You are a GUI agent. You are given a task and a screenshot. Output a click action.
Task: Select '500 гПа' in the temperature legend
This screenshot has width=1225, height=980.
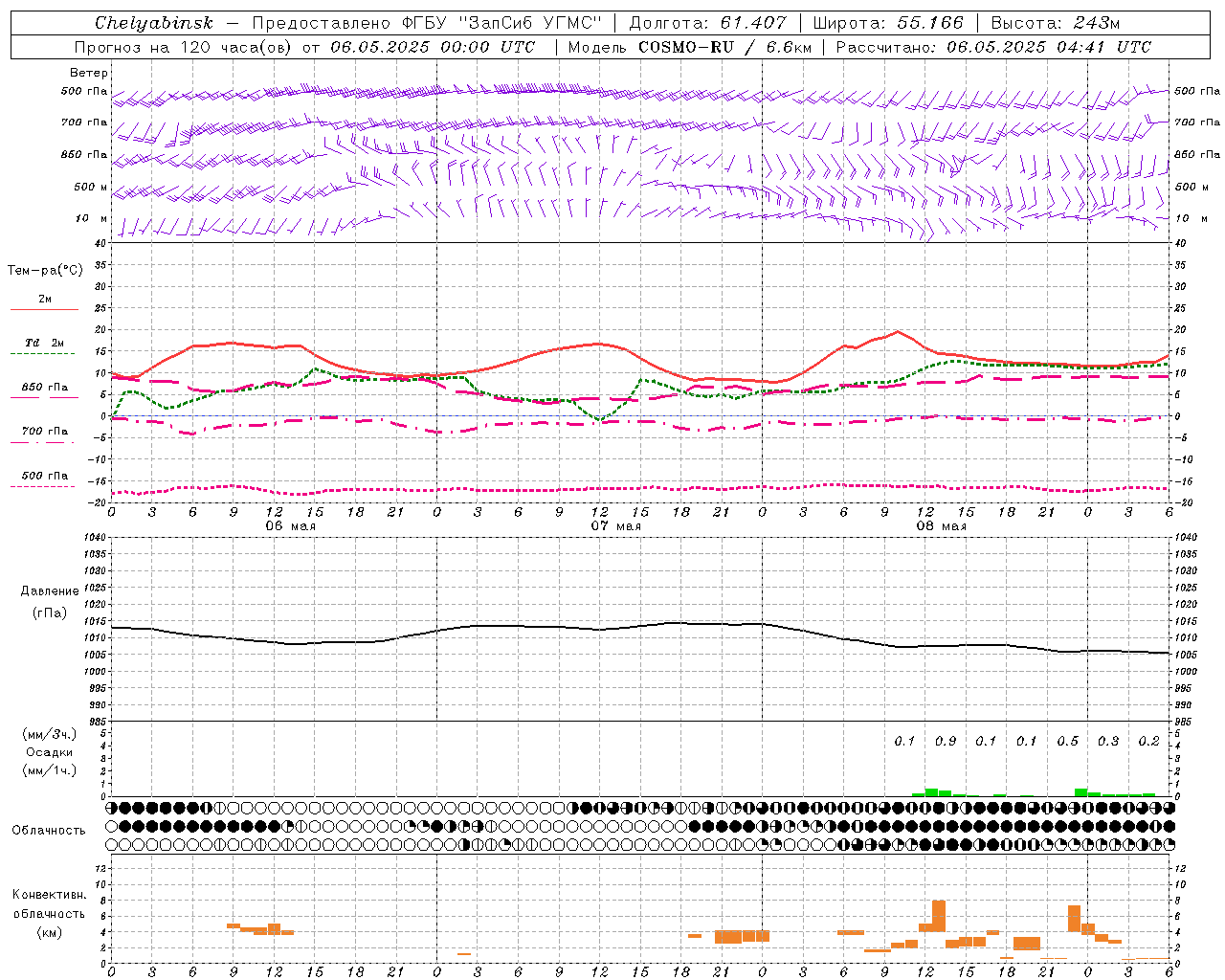click(45, 476)
